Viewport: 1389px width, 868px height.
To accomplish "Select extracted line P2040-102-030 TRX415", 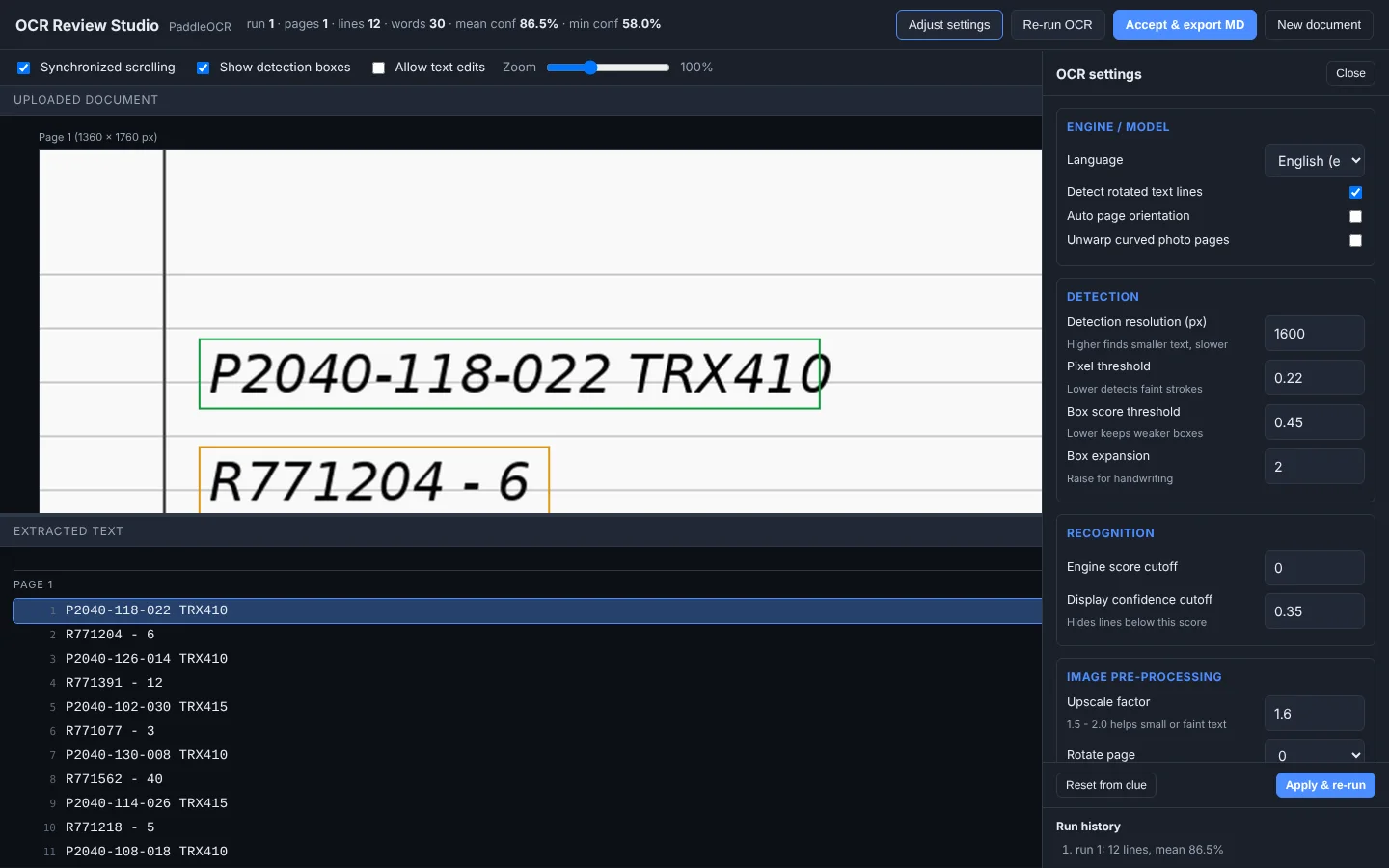I will click(x=527, y=707).
